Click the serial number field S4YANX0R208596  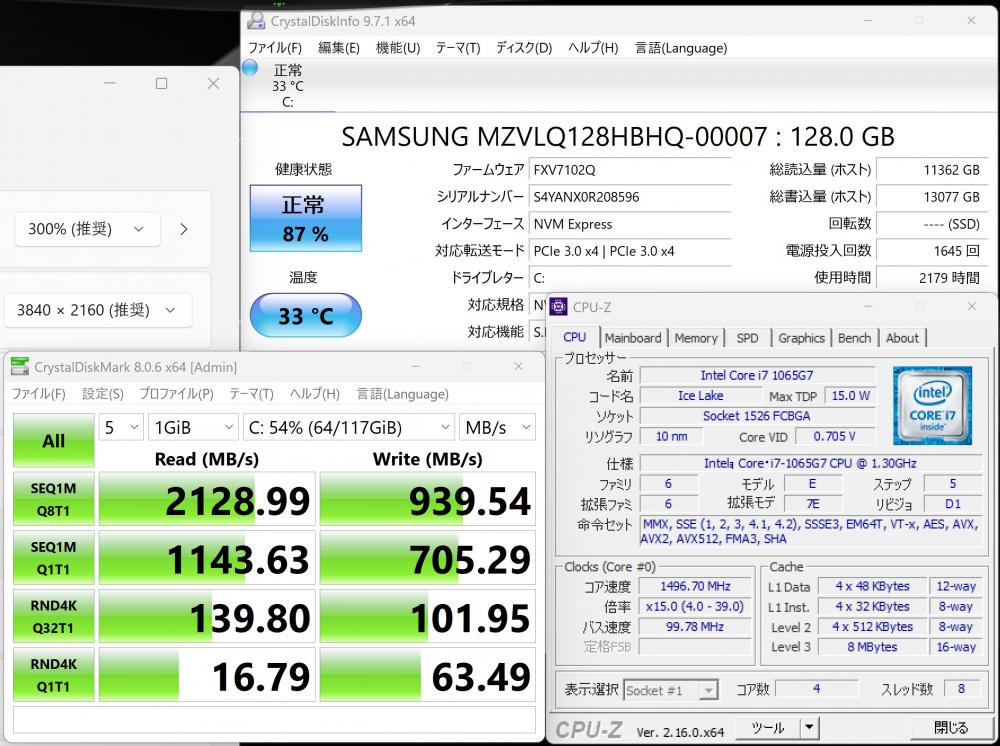(630, 197)
